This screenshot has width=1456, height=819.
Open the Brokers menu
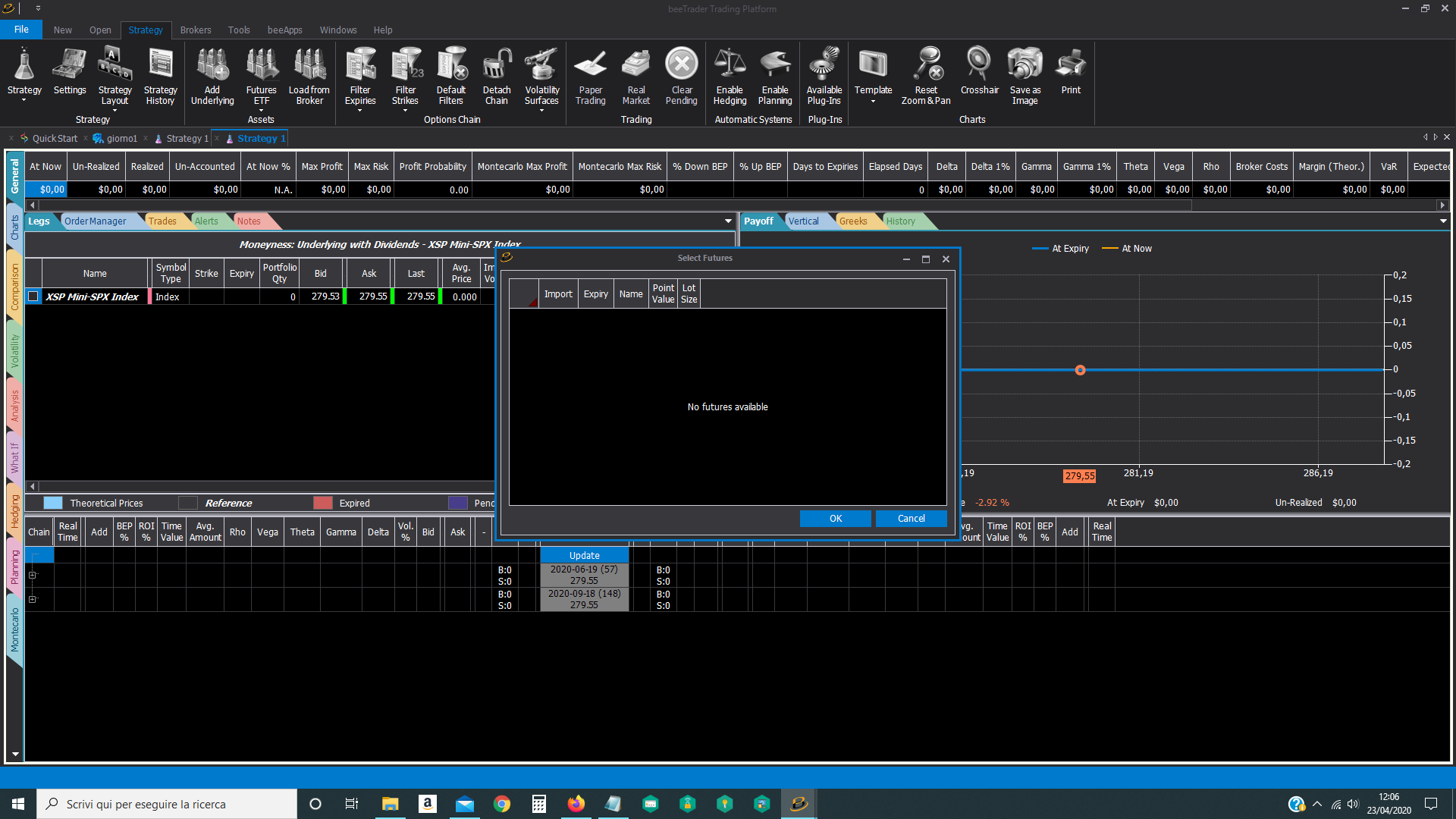(x=196, y=30)
